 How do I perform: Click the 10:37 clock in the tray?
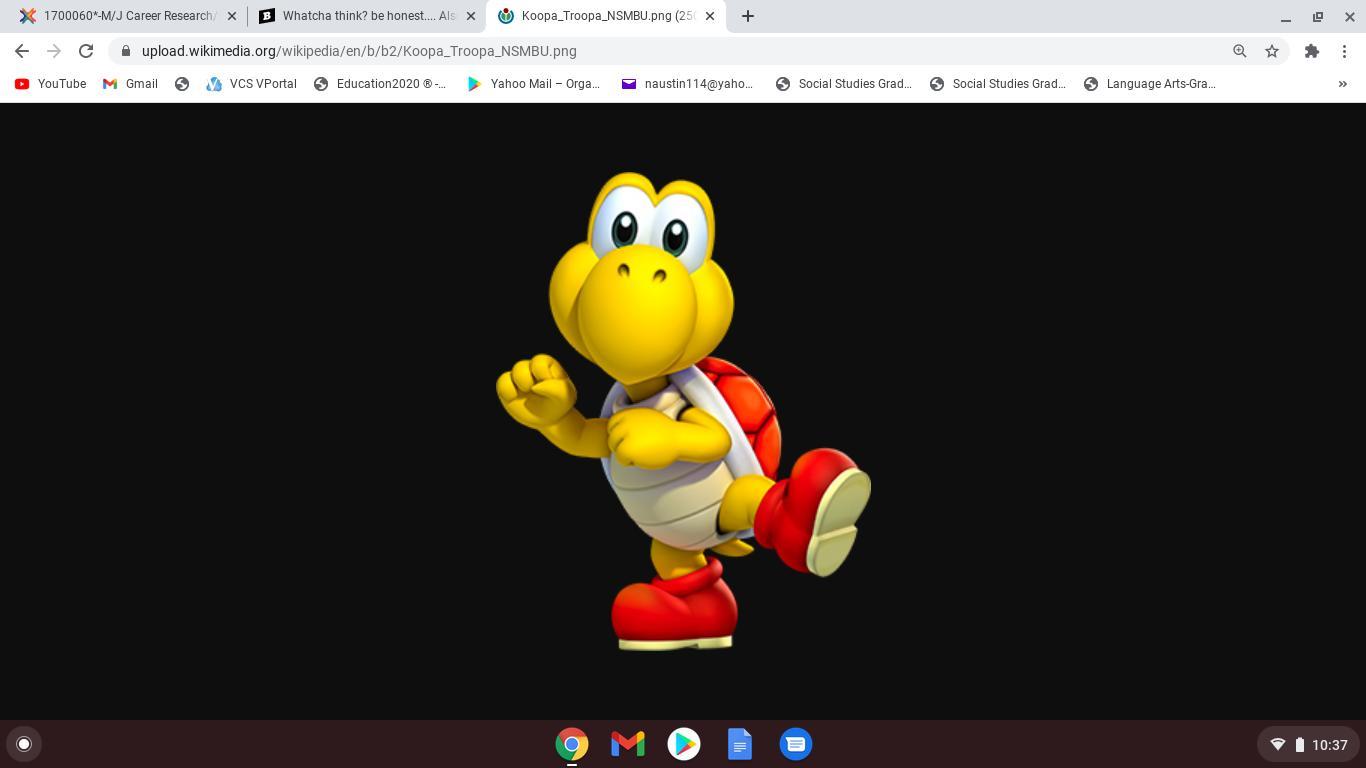point(1330,745)
